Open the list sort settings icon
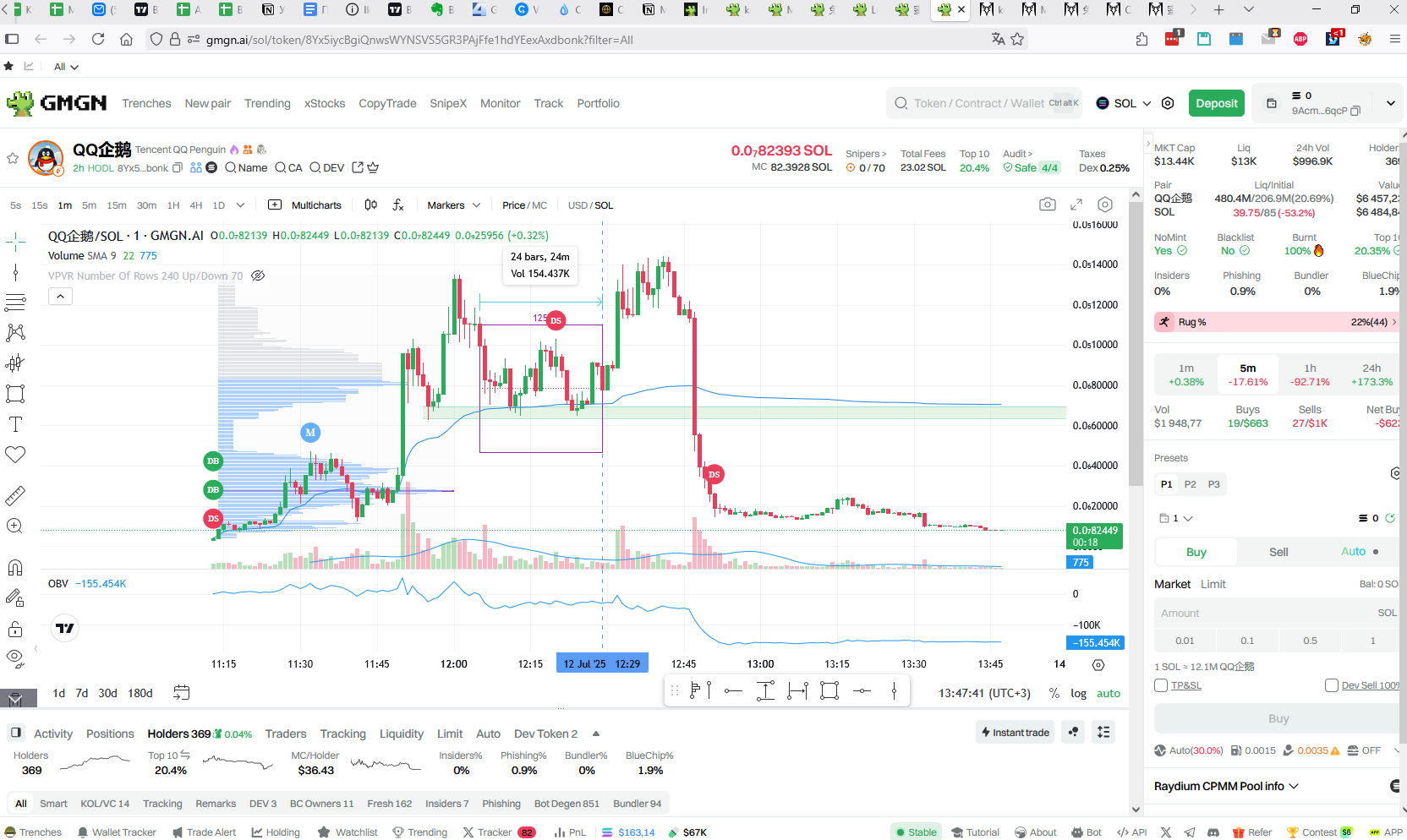Viewport: 1407px width, 840px height. tap(1103, 732)
